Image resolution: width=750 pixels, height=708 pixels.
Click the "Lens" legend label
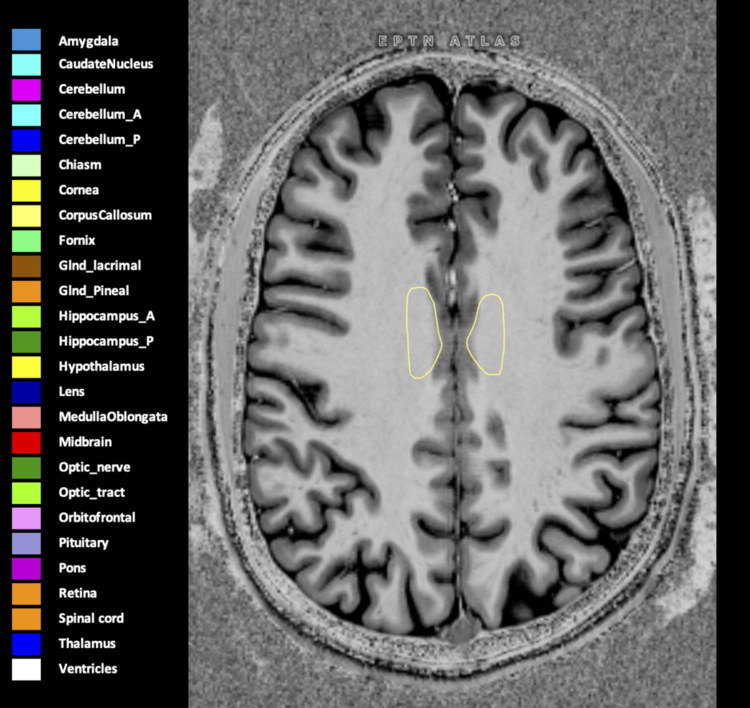pos(72,392)
